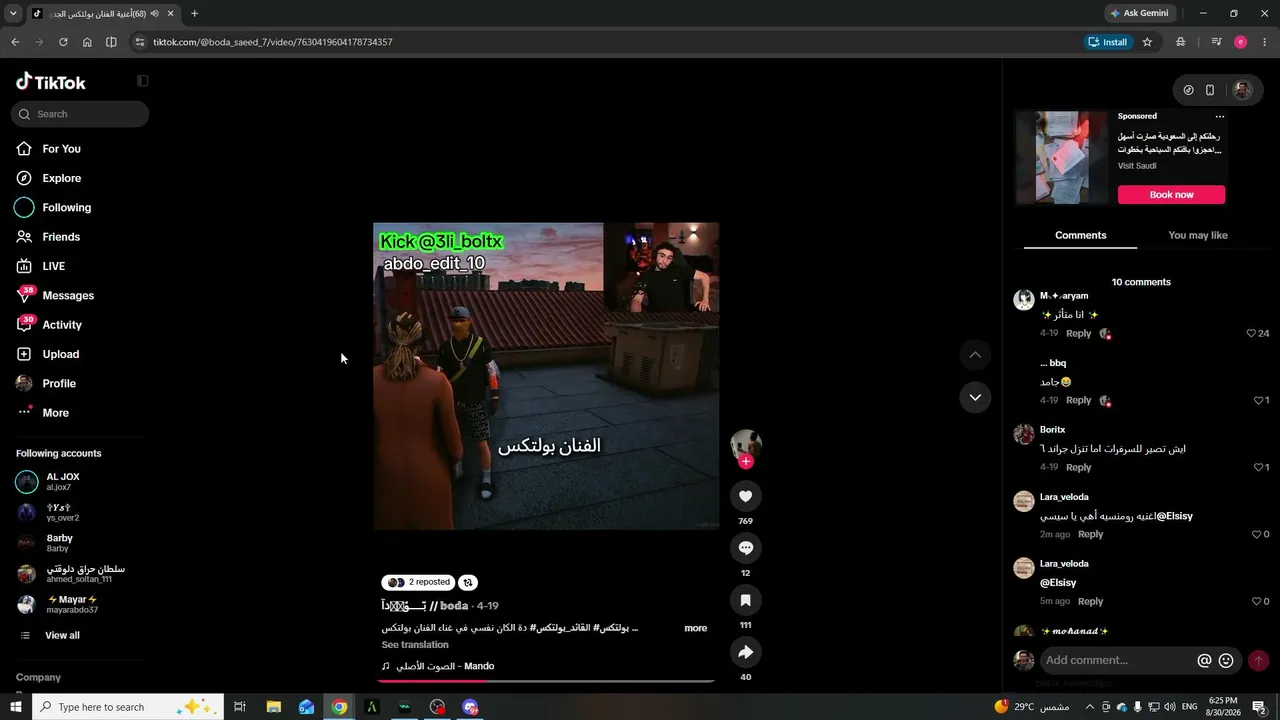The image size is (1280, 720).
Task: Reply to M.aryam's comment
Action: [x=1078, y=333]
